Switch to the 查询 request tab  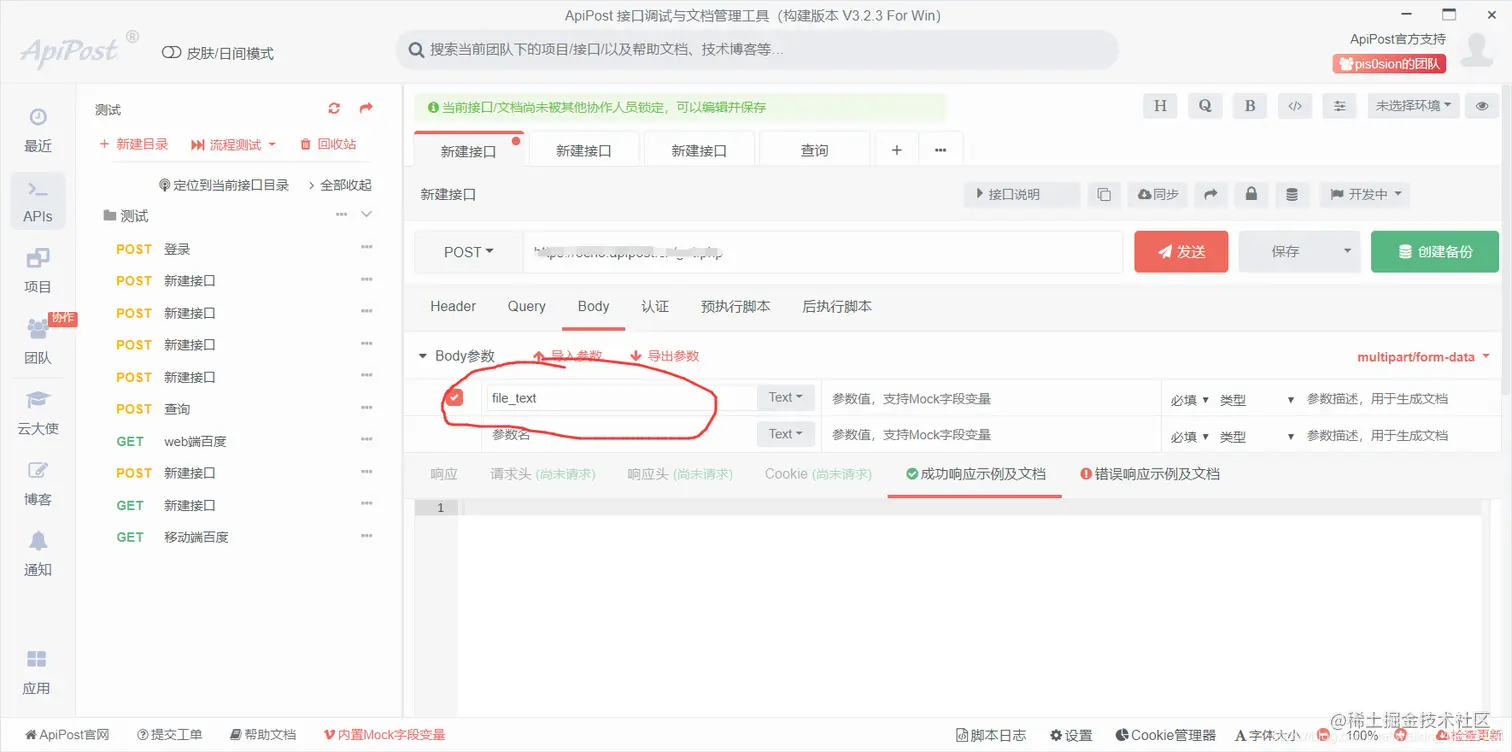coord(814,150)
